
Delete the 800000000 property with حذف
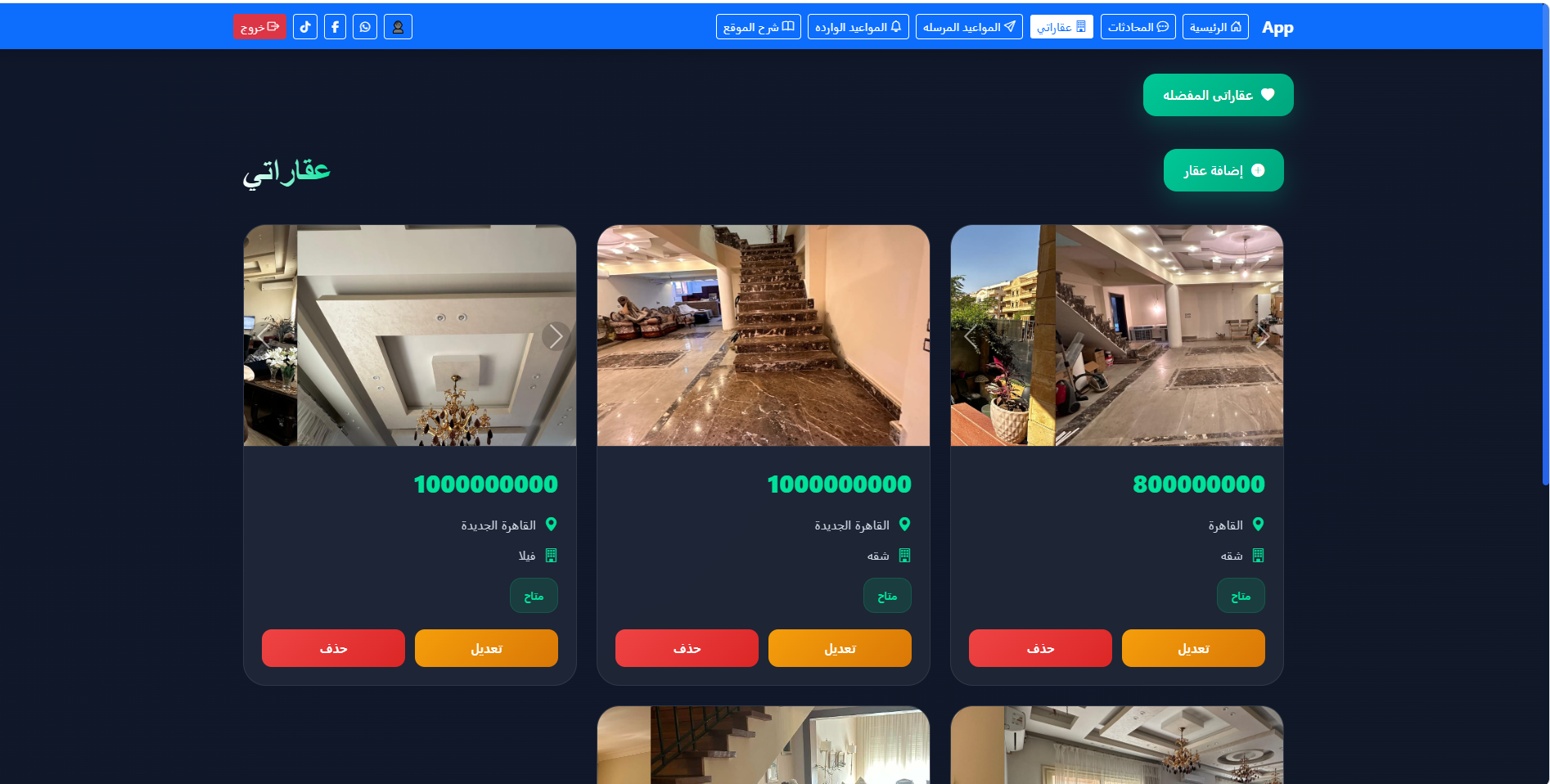coord(1040,648)
